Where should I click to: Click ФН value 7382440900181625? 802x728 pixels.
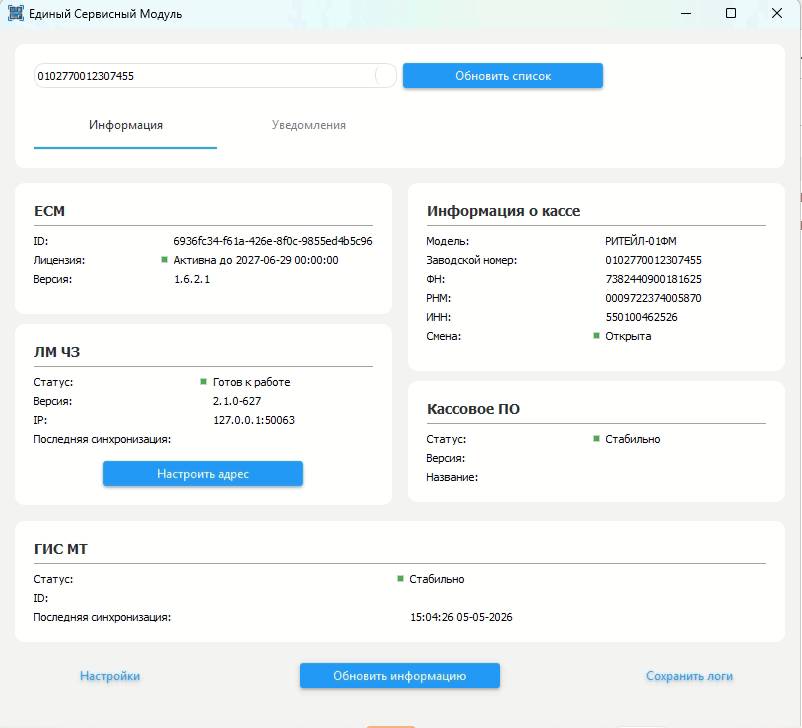tap(653, 279)
